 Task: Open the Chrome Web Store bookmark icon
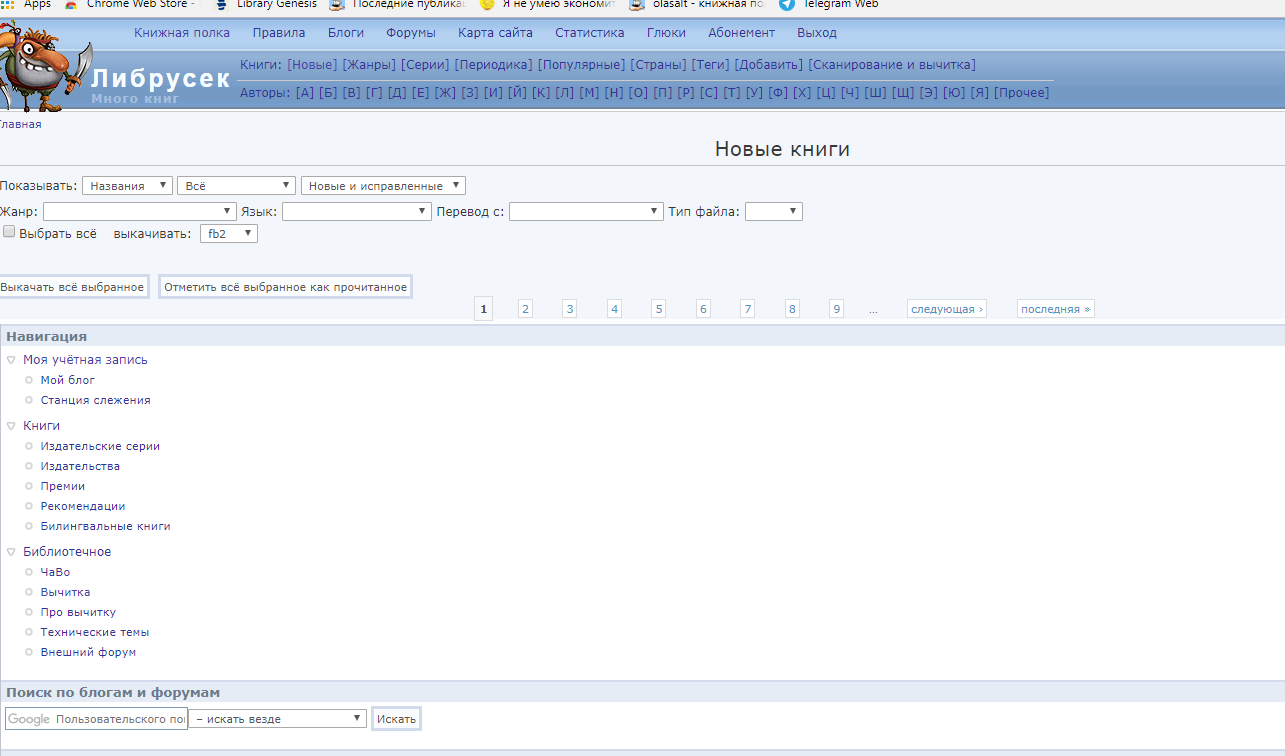tap(71, 4)
